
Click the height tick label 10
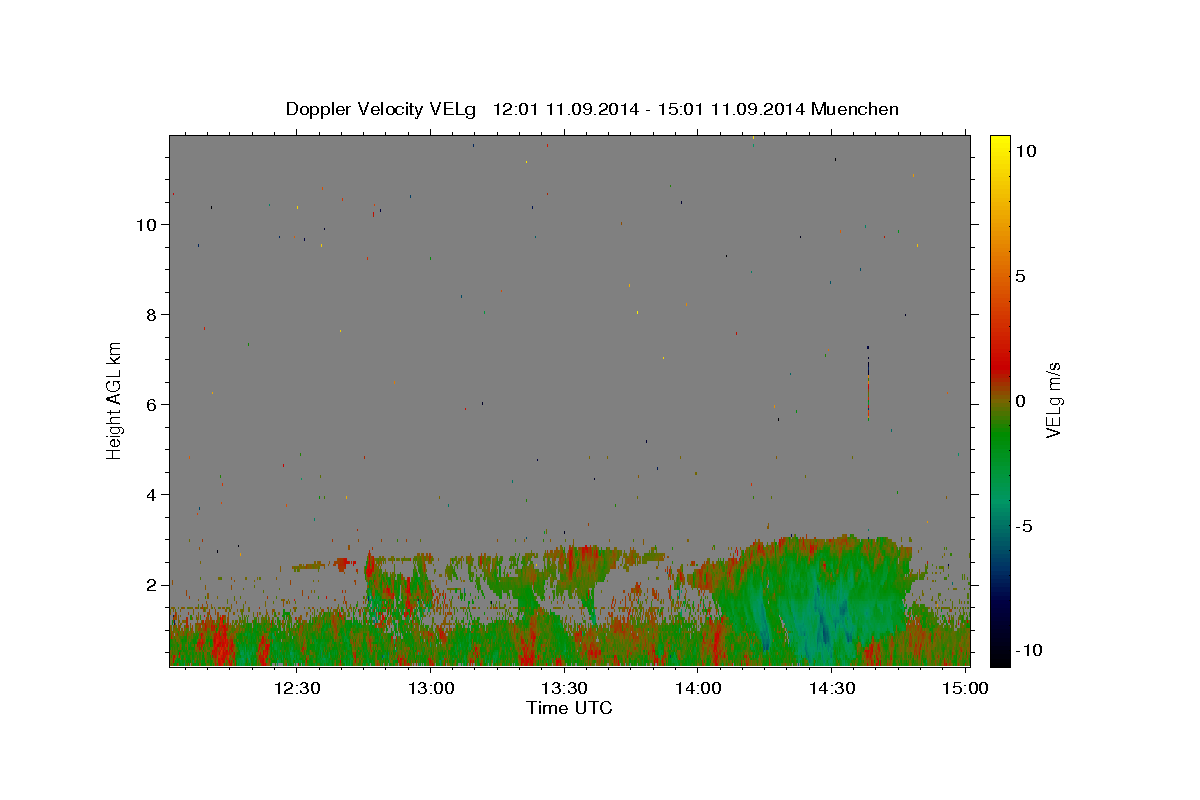tap(147, 225)
